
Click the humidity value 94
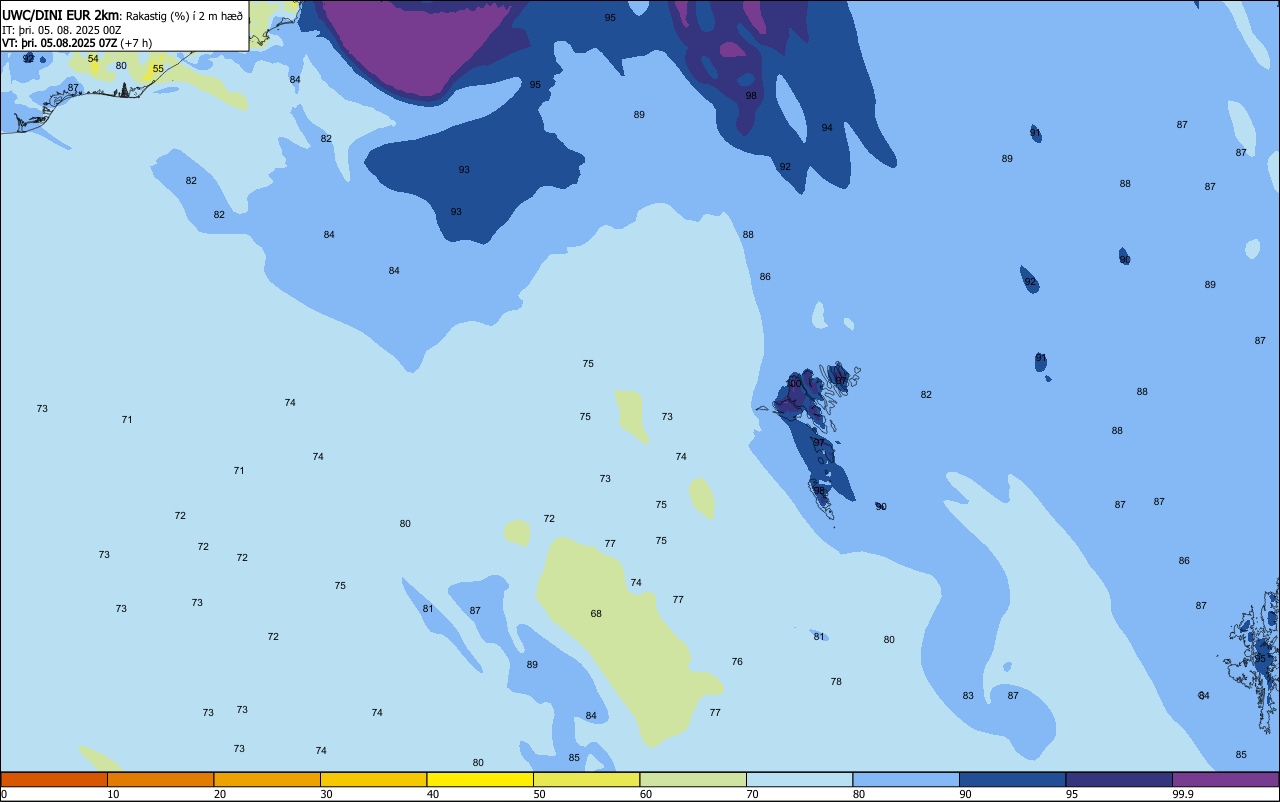[827, 127]
